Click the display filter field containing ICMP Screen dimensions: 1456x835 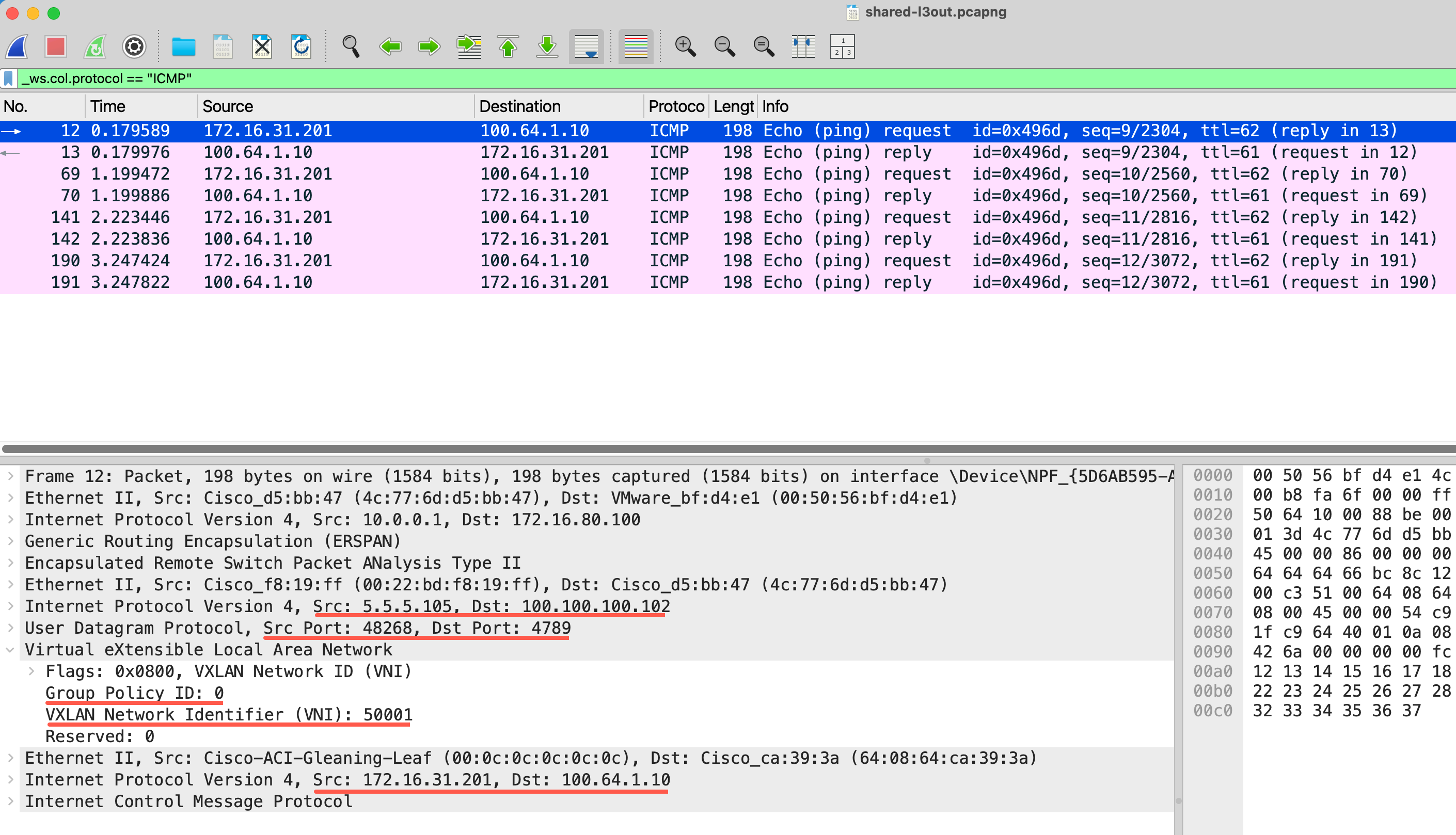737,78
